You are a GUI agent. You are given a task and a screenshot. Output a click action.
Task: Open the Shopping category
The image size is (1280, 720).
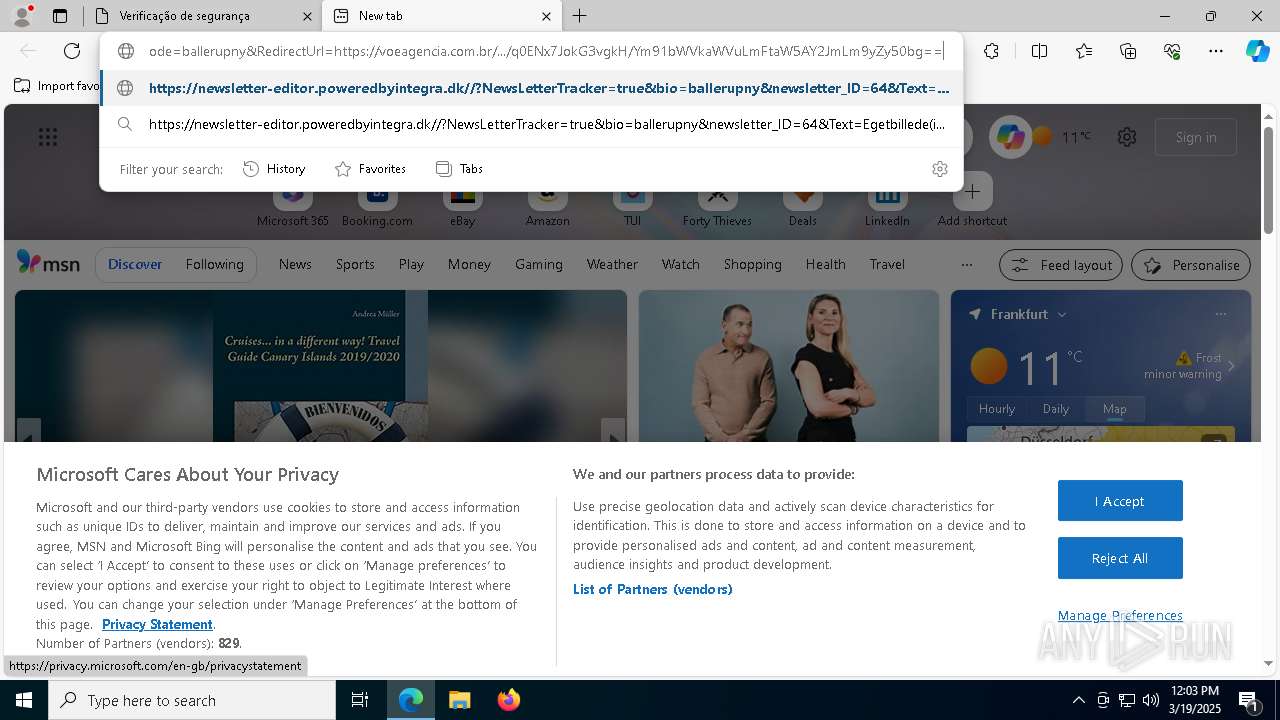(x=752, y=264)
